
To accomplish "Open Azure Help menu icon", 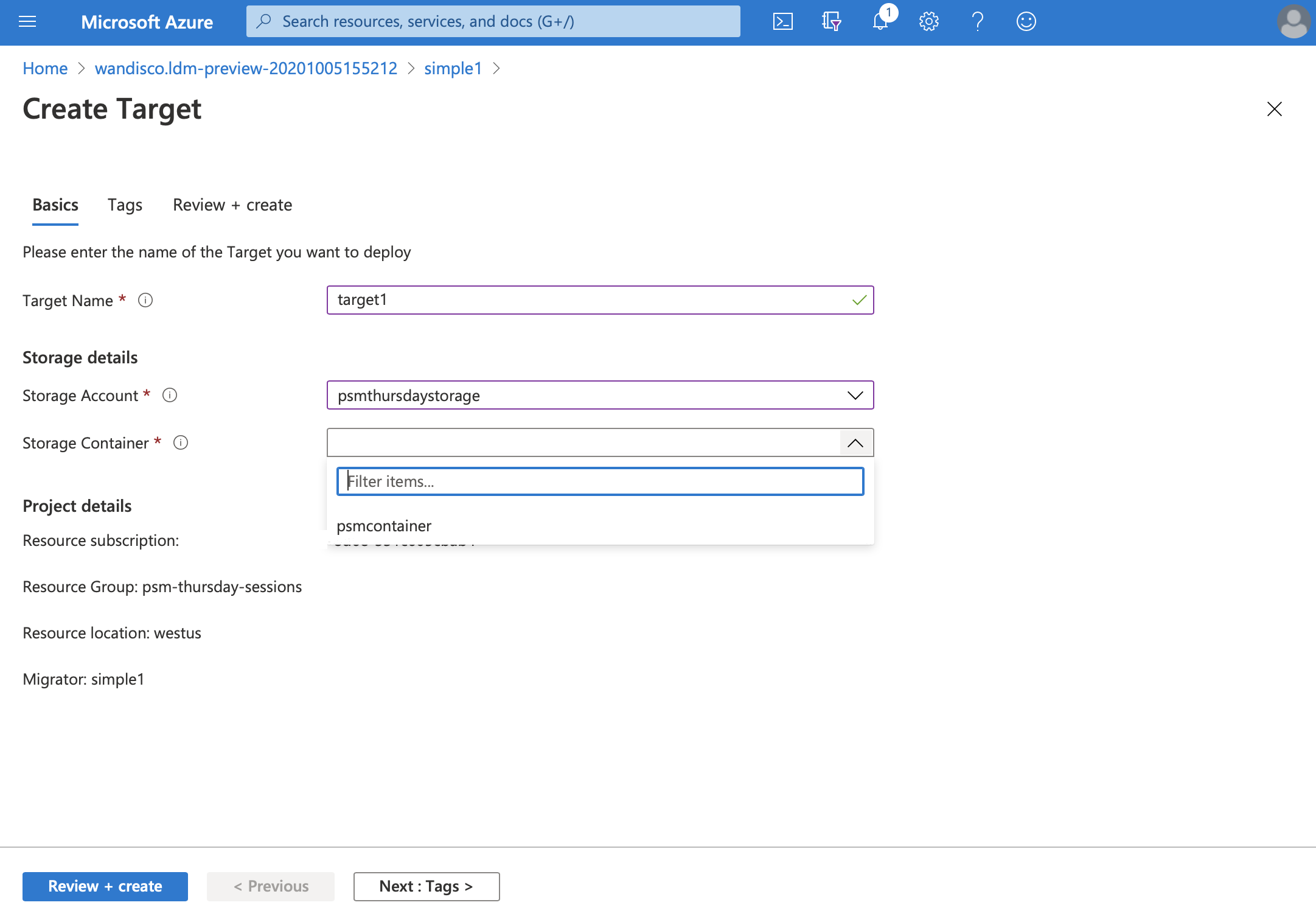I will [x=977, y=22].
